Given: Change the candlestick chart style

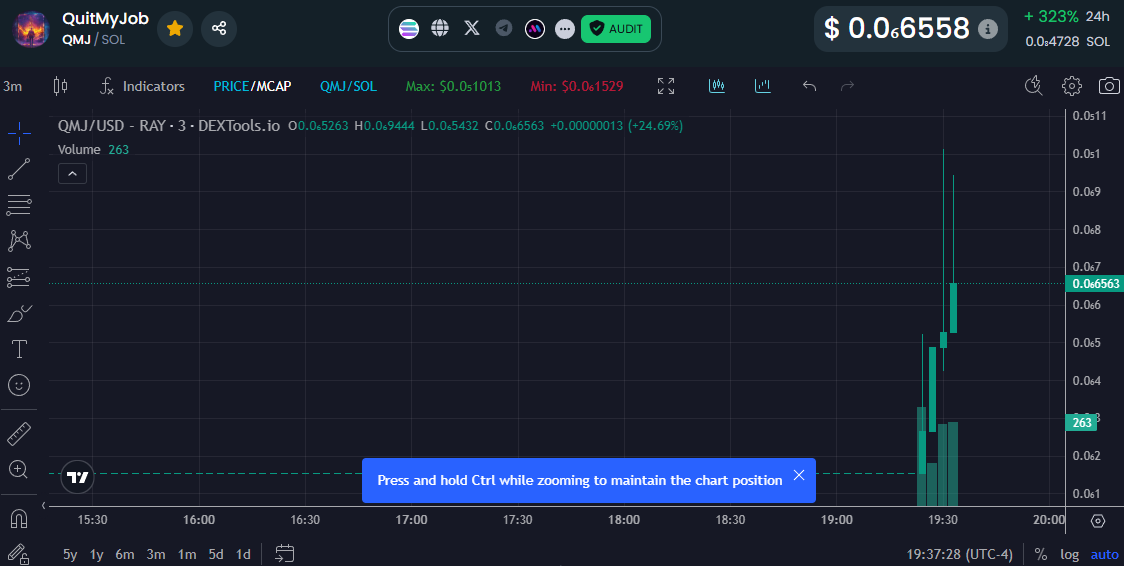Looking at the screenshot, I should point(61,86).
